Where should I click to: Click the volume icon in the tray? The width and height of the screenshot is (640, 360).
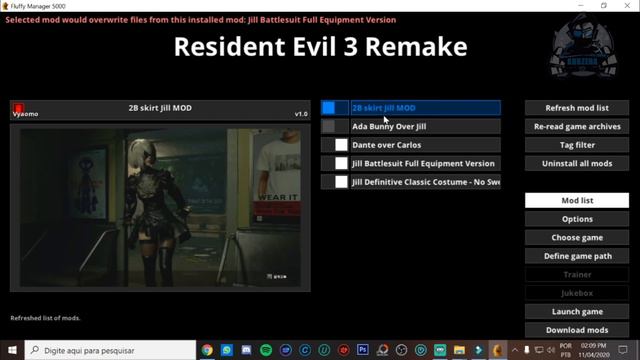pyautogui.click(x=551, y=350)
